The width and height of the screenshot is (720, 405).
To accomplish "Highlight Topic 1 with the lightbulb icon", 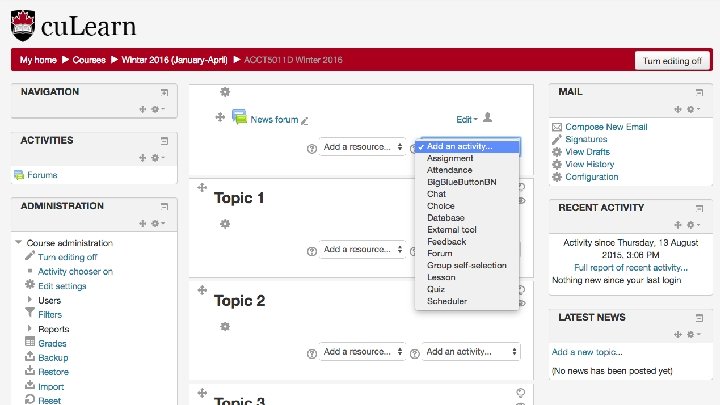I will pos(522,187).
